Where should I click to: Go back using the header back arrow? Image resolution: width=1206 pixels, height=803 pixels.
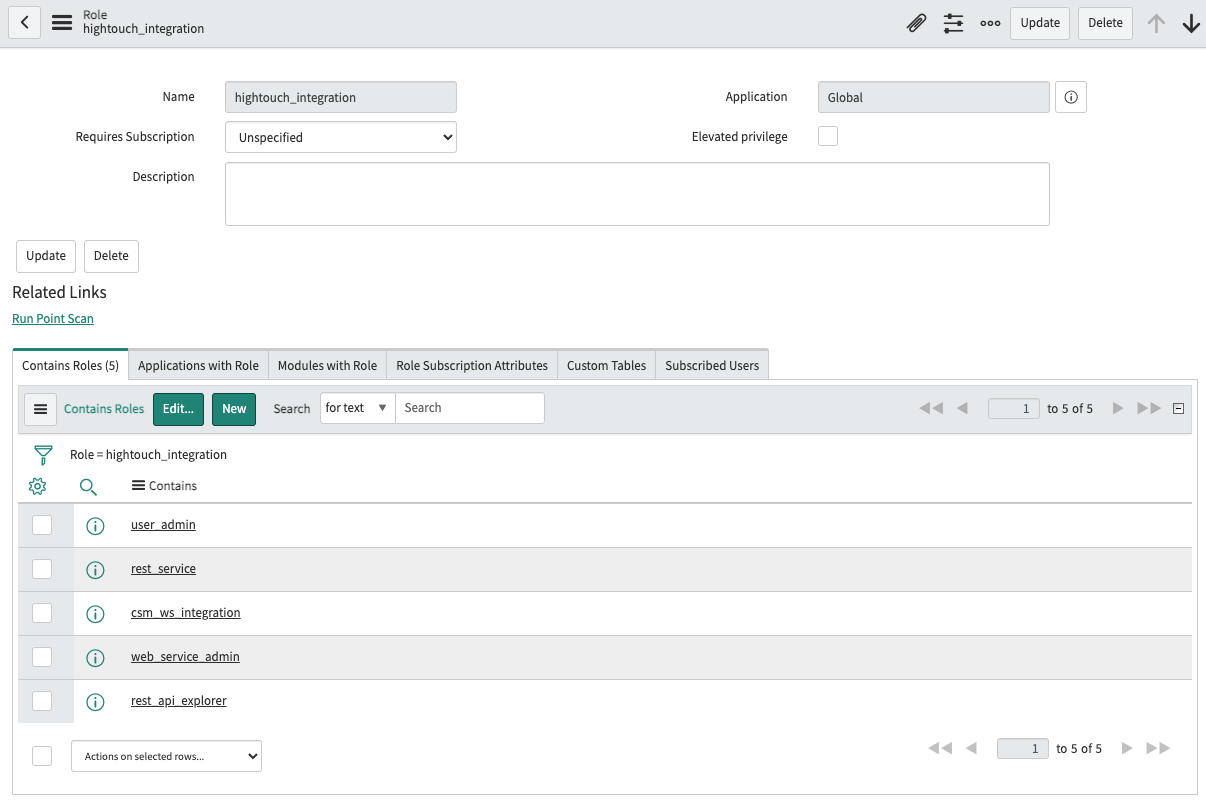click(x=24, y=23)
